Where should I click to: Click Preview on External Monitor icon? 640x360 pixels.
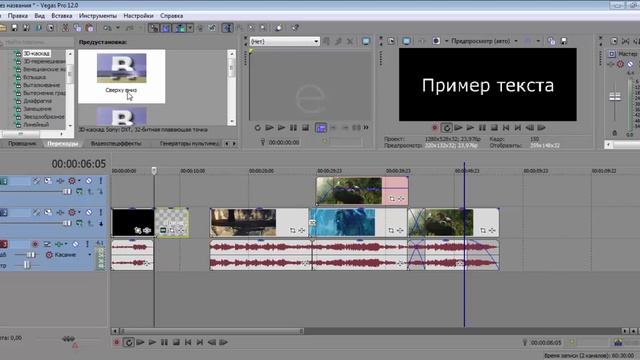tap(407, 41)
